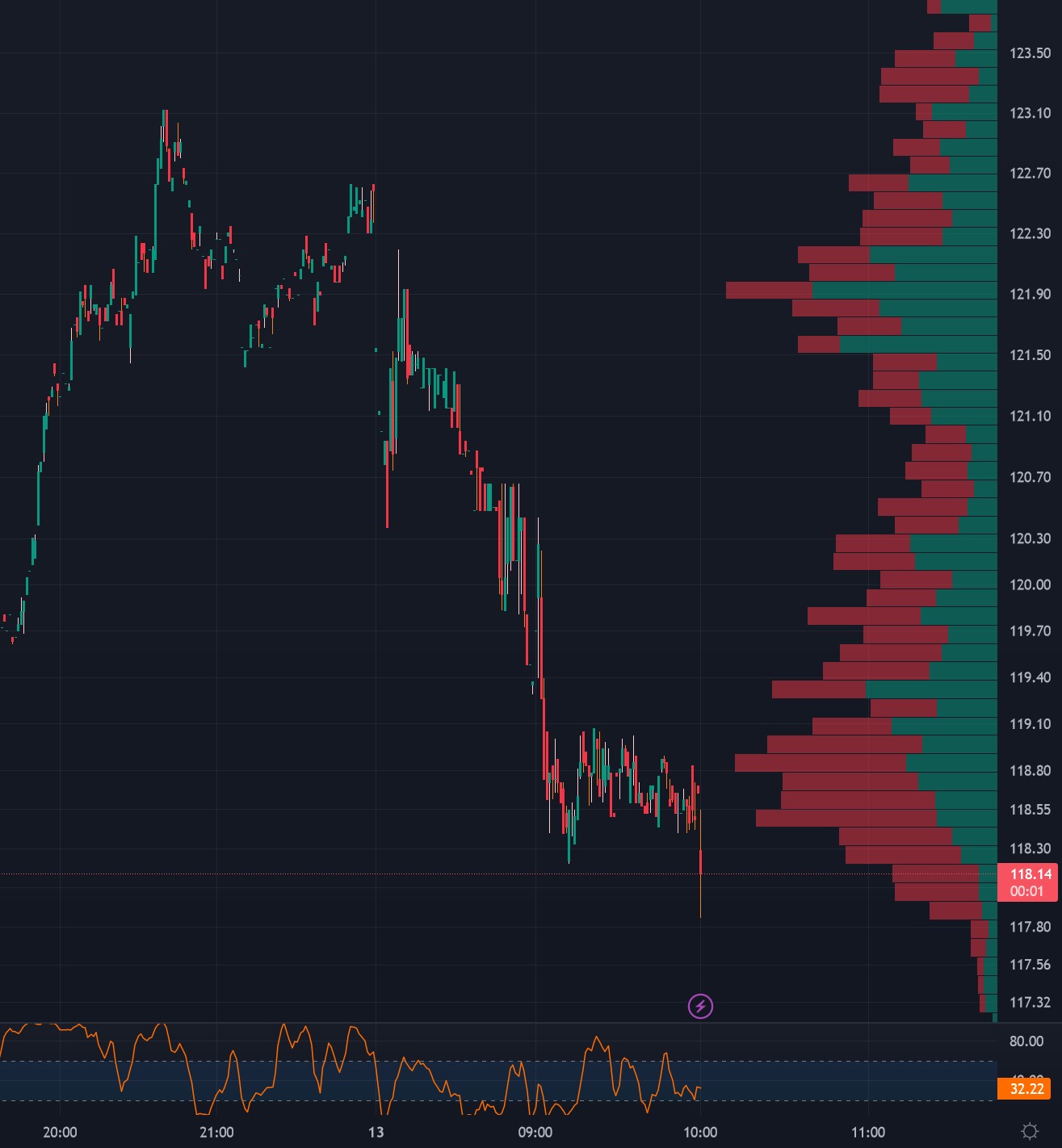Open the chart settings gear icon

click(1030, 1131)
